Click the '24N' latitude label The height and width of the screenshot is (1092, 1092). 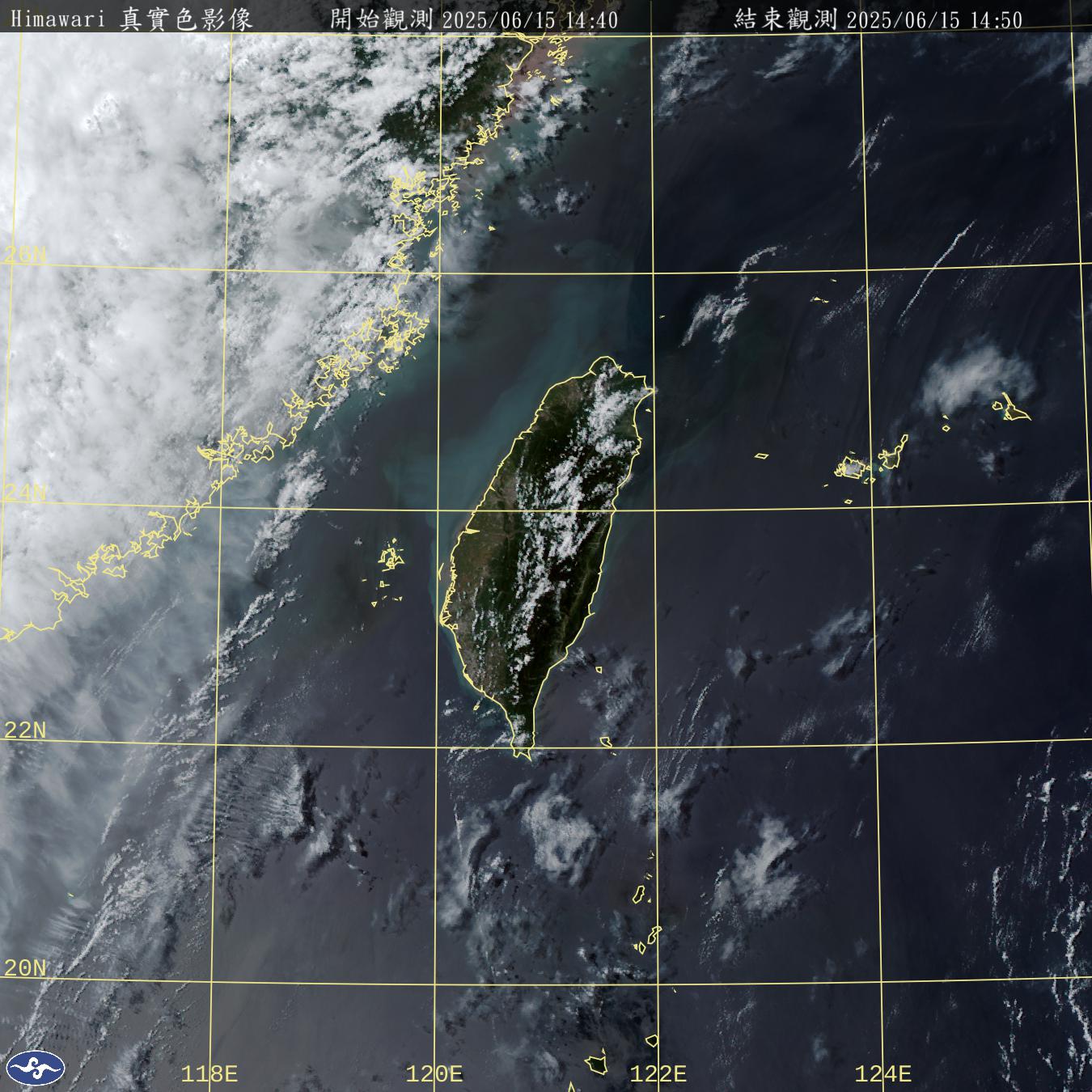click(x=25, y=493)
